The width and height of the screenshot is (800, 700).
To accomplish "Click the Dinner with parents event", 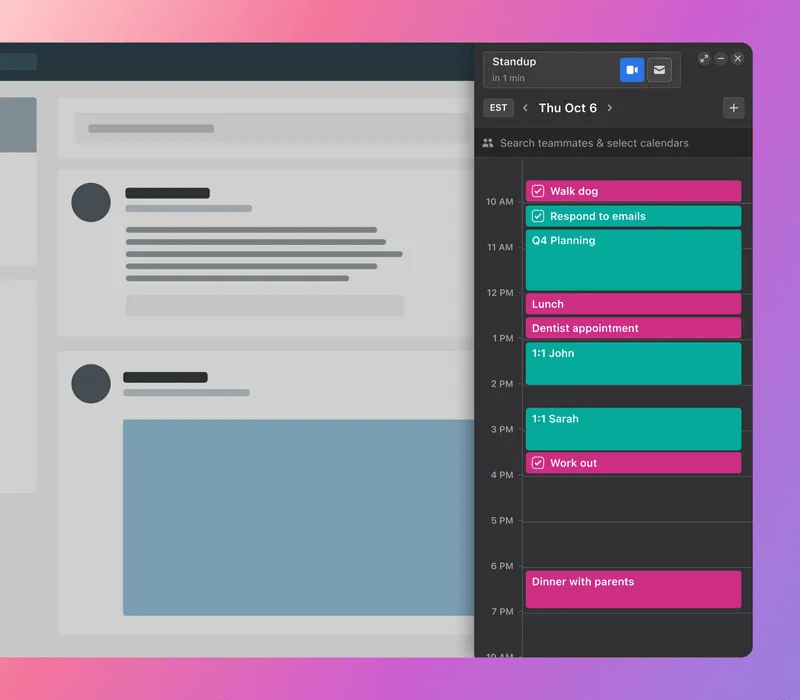I will click(633, 589).
